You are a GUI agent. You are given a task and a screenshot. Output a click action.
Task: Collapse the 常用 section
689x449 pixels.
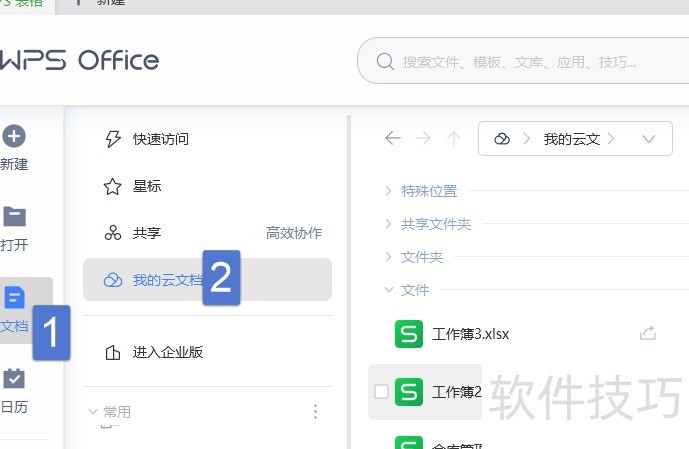pos(92,412)
